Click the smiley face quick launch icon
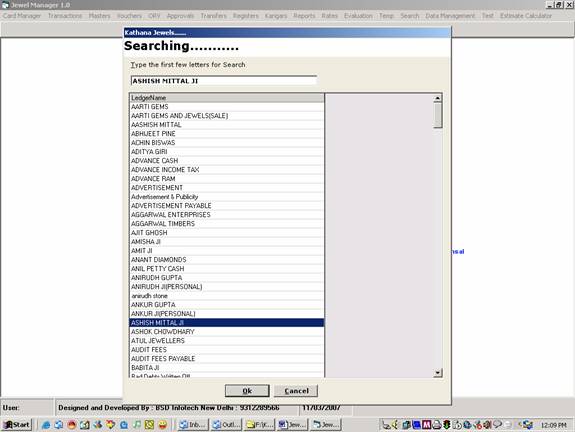 pyautogui.click(x=163, y=425)
